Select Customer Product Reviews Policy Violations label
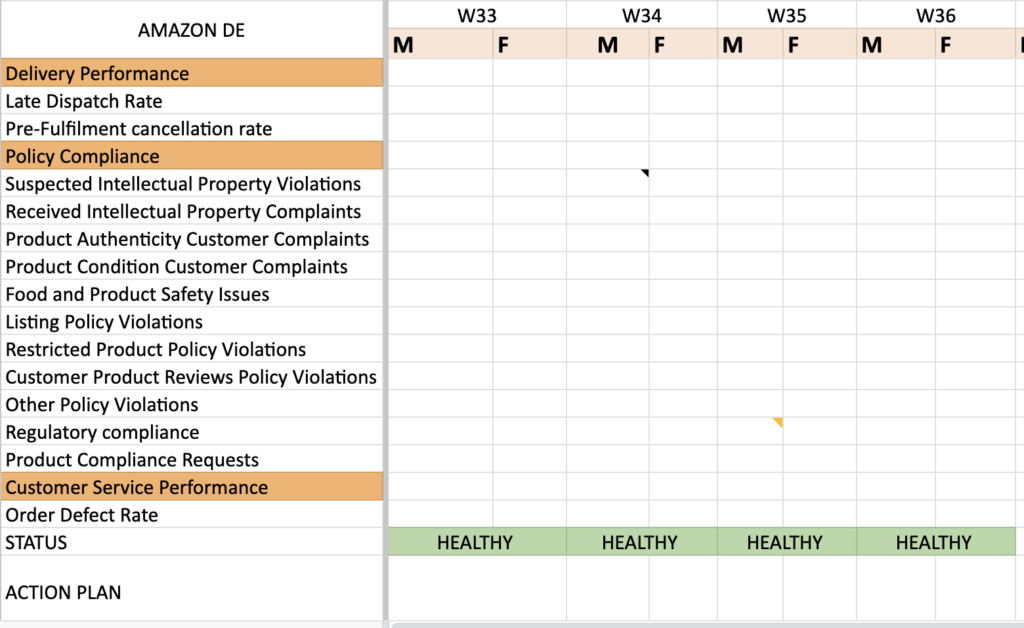The width and height of the screenshot is (1024, 628). pyautogui.click(x=192, y=377)
